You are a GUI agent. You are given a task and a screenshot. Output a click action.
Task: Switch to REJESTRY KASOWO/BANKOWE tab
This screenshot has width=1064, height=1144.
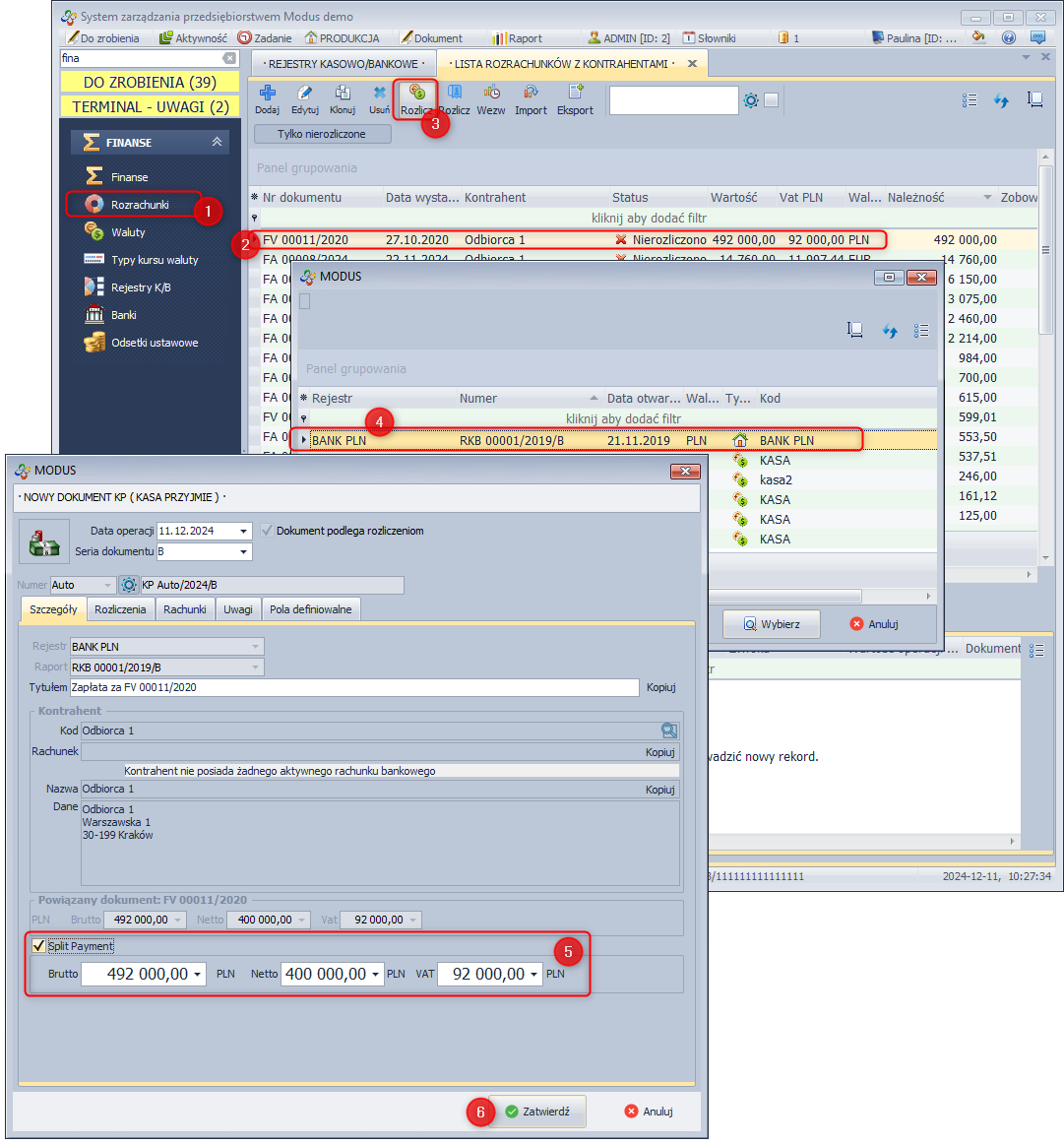pos(344,64)
